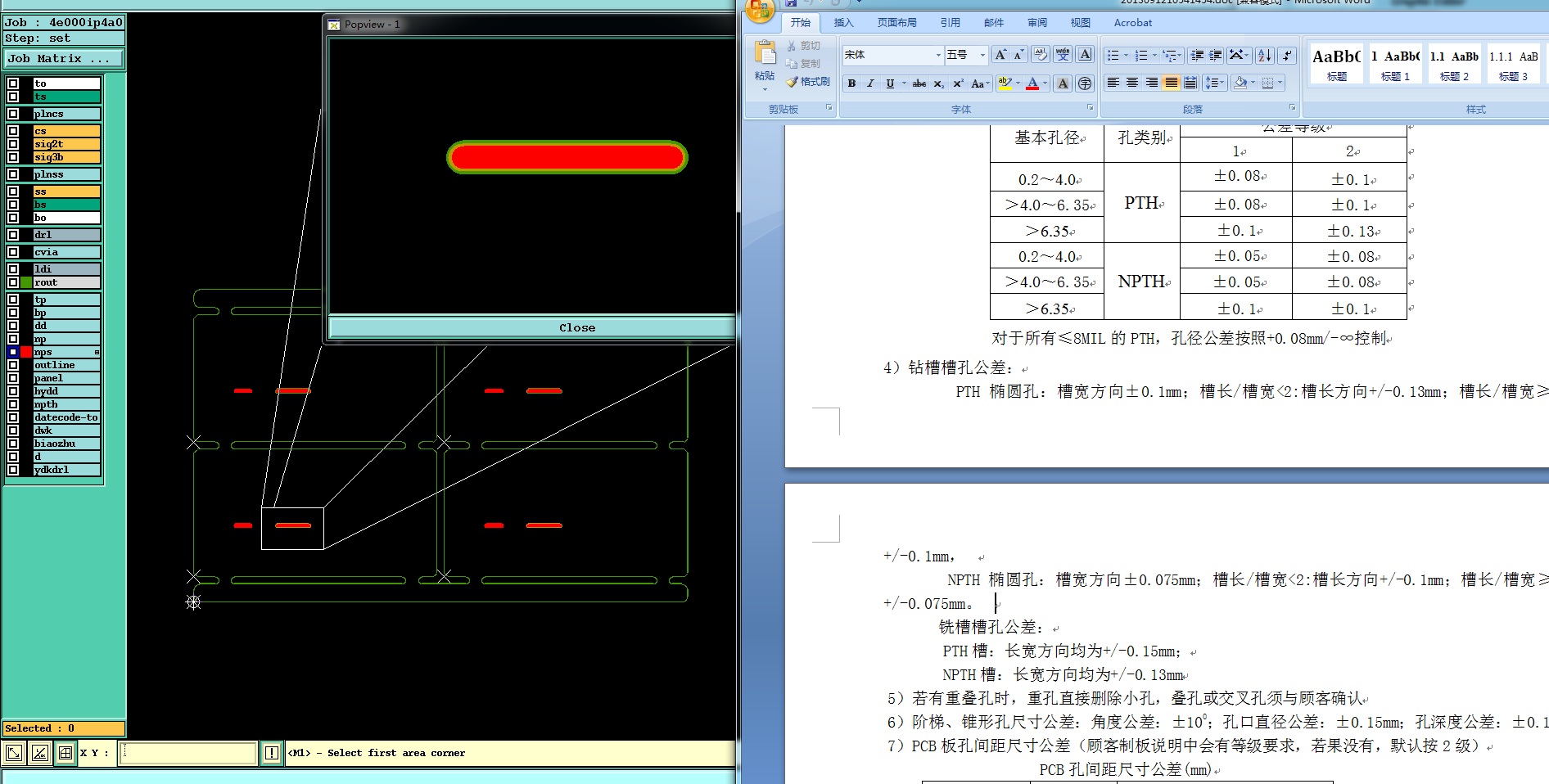Click the Format Painter brush icon

(x=792, y=82)
